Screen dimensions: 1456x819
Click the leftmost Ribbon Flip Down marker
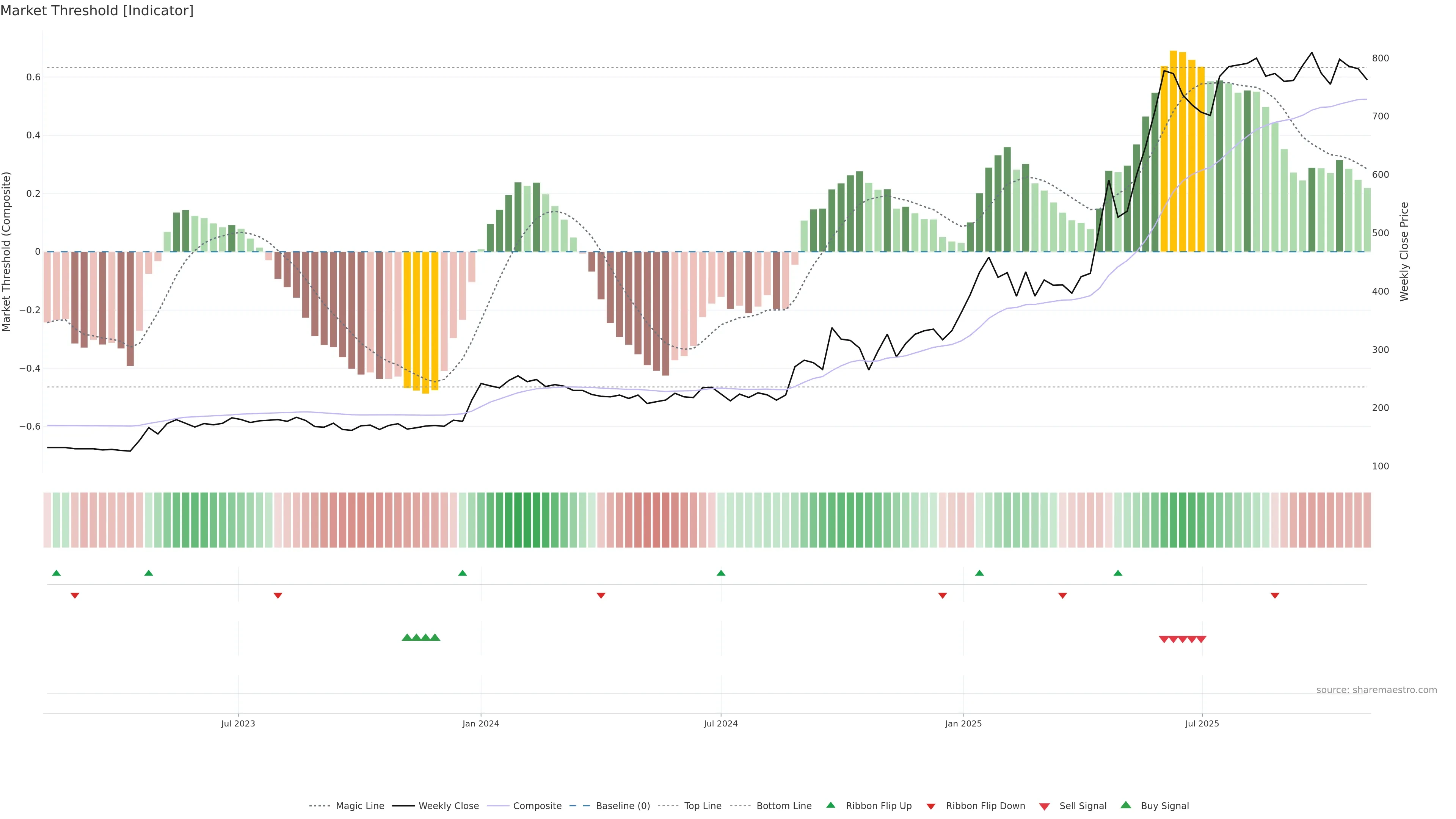coord(75,595)
